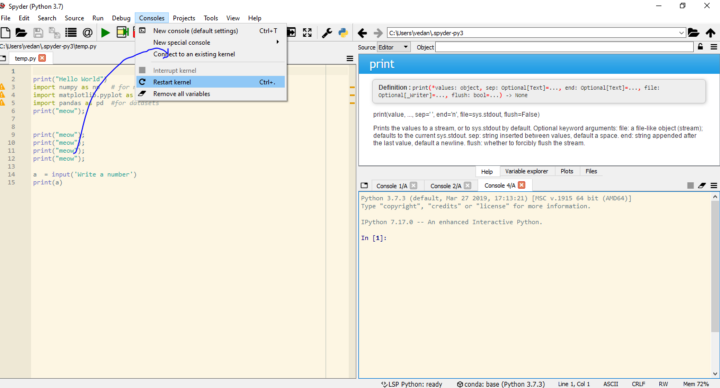This screenshot has width=720, height=388.
Task: Go forward with the right arrow icon
Action: pos(378,33)
